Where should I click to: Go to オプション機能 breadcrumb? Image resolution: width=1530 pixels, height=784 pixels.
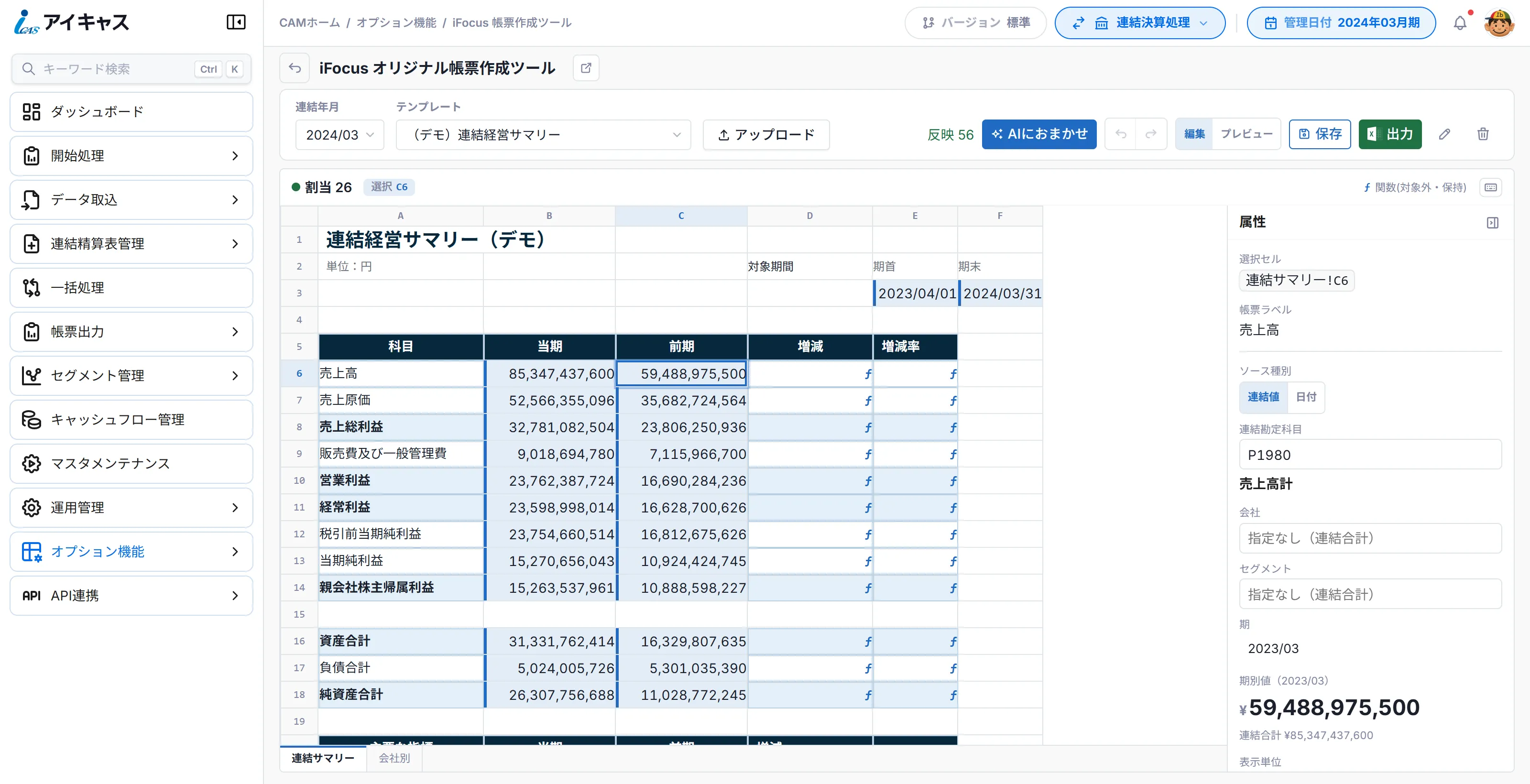(396, 22)
